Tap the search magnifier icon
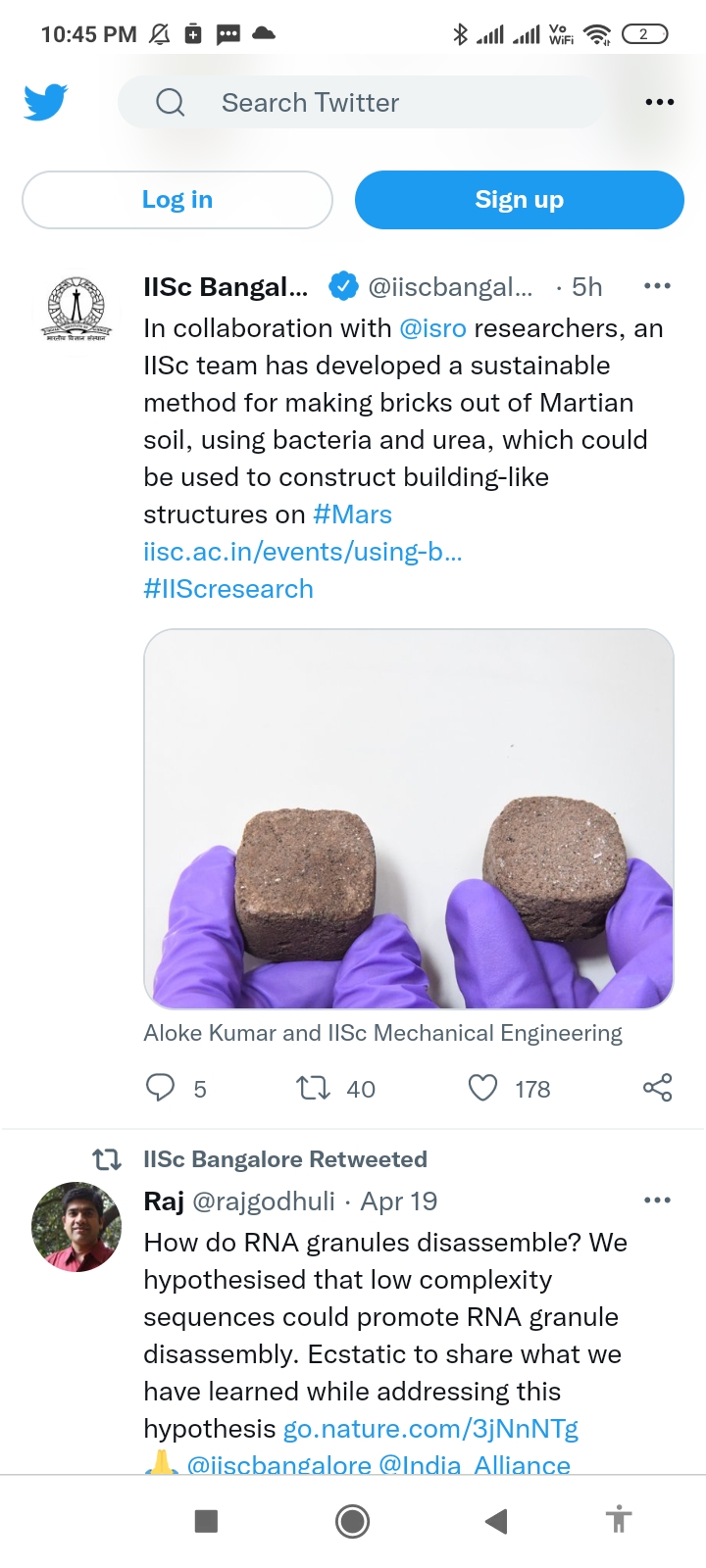This screenshot has height=1568, width=706. (170, 102)
